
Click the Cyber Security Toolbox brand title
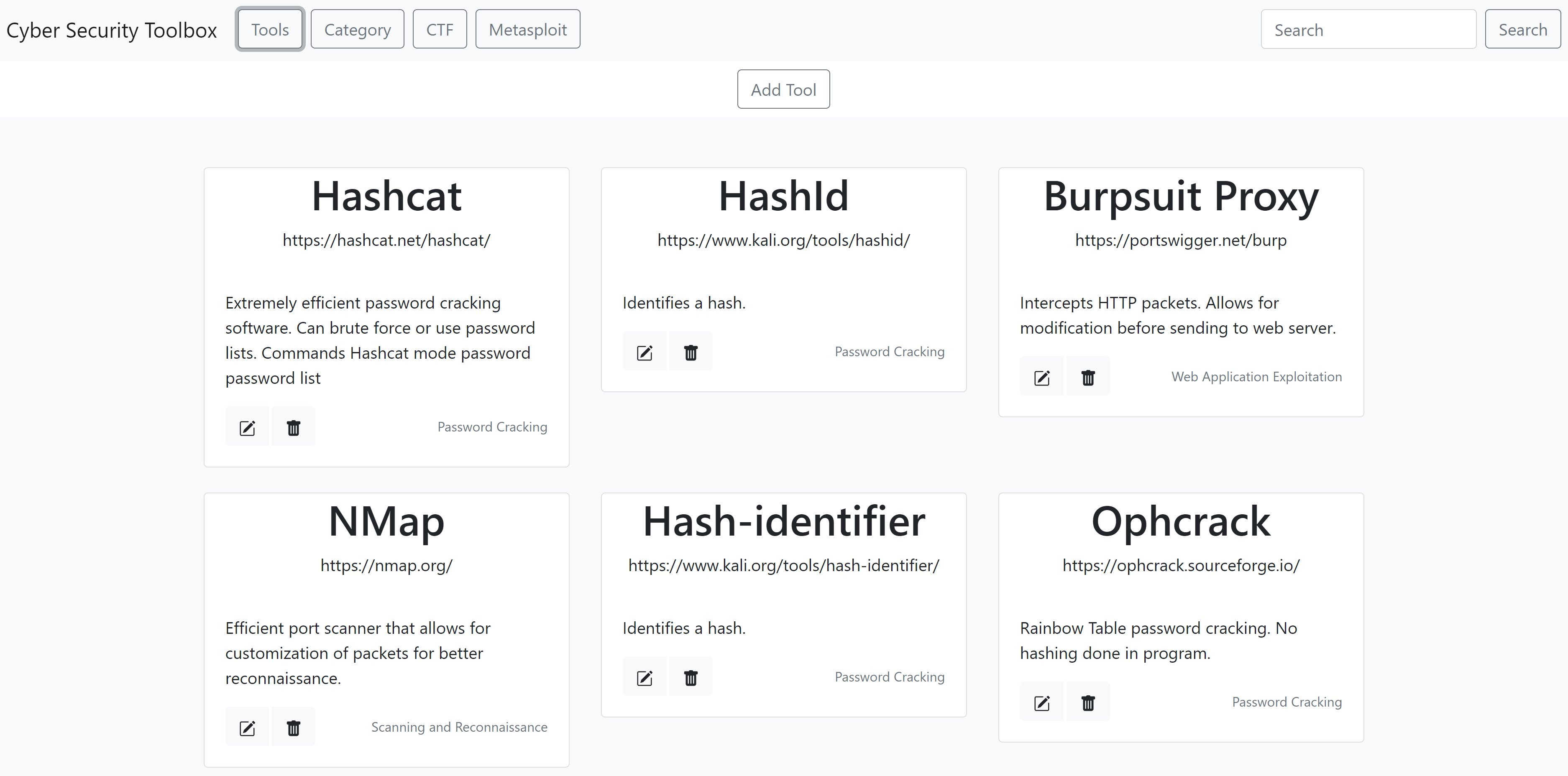point(111,30)
